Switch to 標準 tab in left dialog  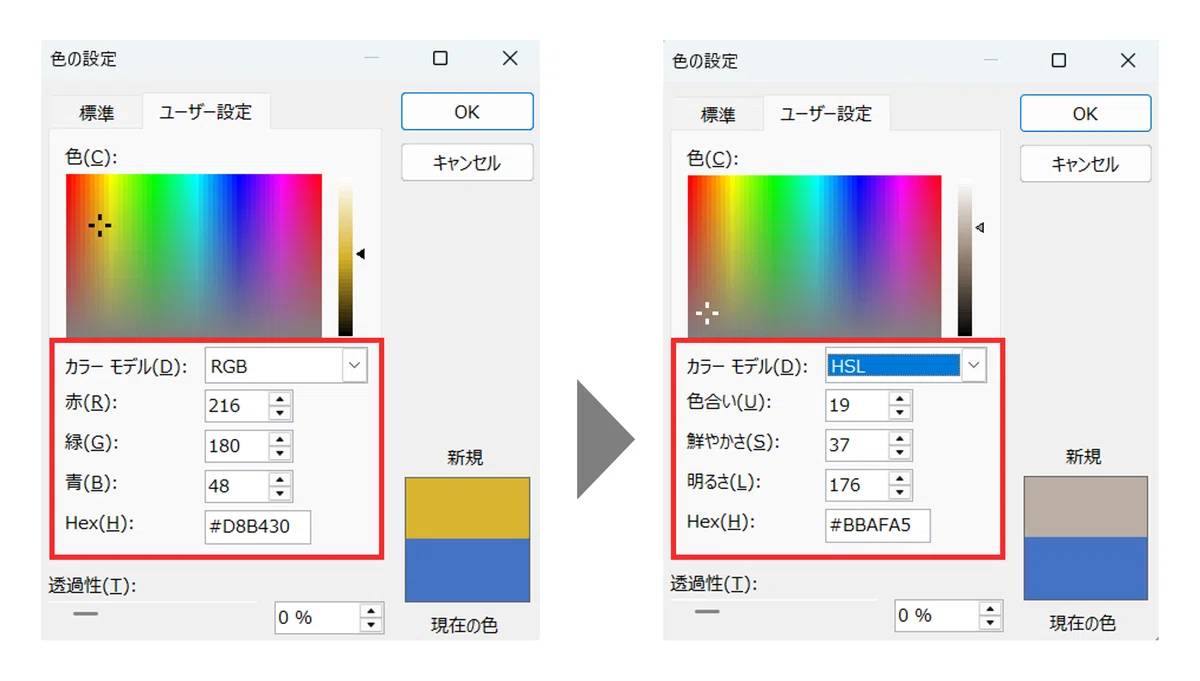click(x=97, y=113)
